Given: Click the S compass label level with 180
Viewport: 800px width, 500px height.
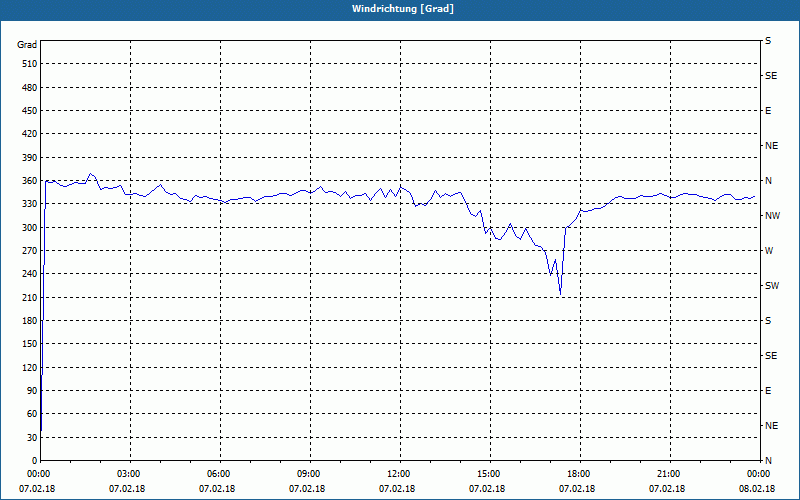Looking at the screenshot, I should pos(768,320).
